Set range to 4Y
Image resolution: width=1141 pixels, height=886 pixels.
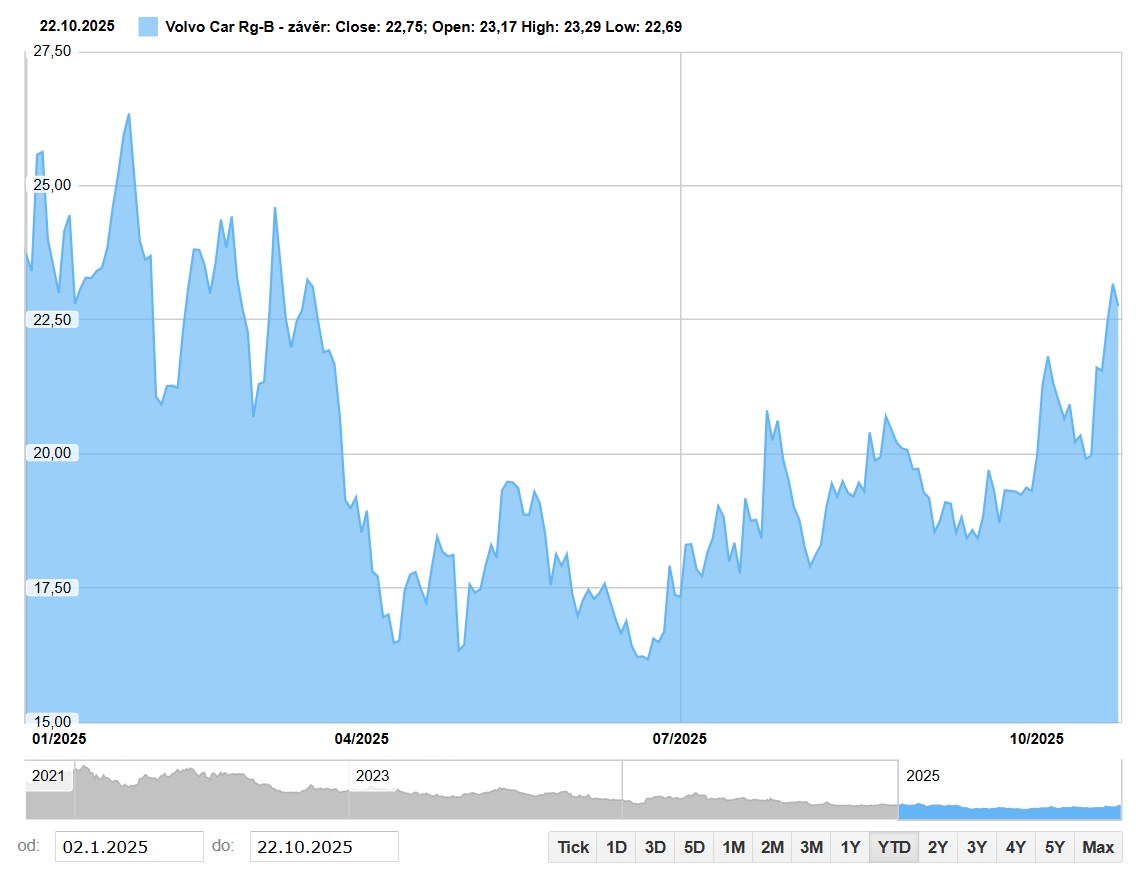1016,847
